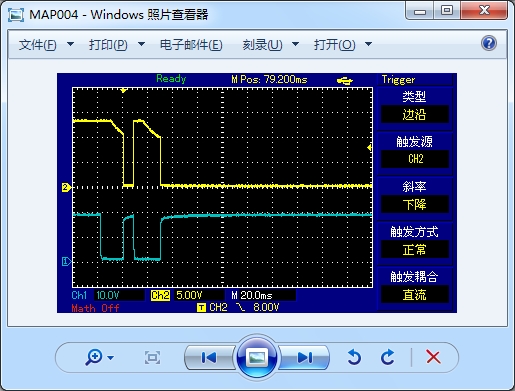
Task: Expand the dropdown arrow next to 打开(O)
Action: click(x=368, y=44)
